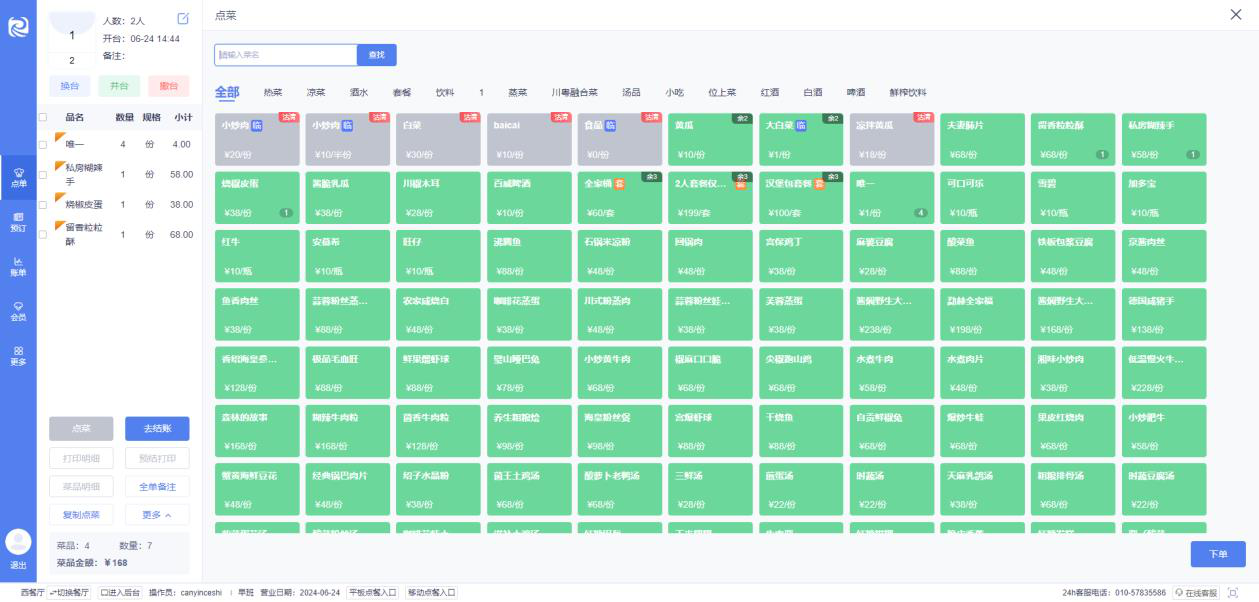1259x602 pixels.
Task: Click the 查找 search button
Action: coord(377,55)
